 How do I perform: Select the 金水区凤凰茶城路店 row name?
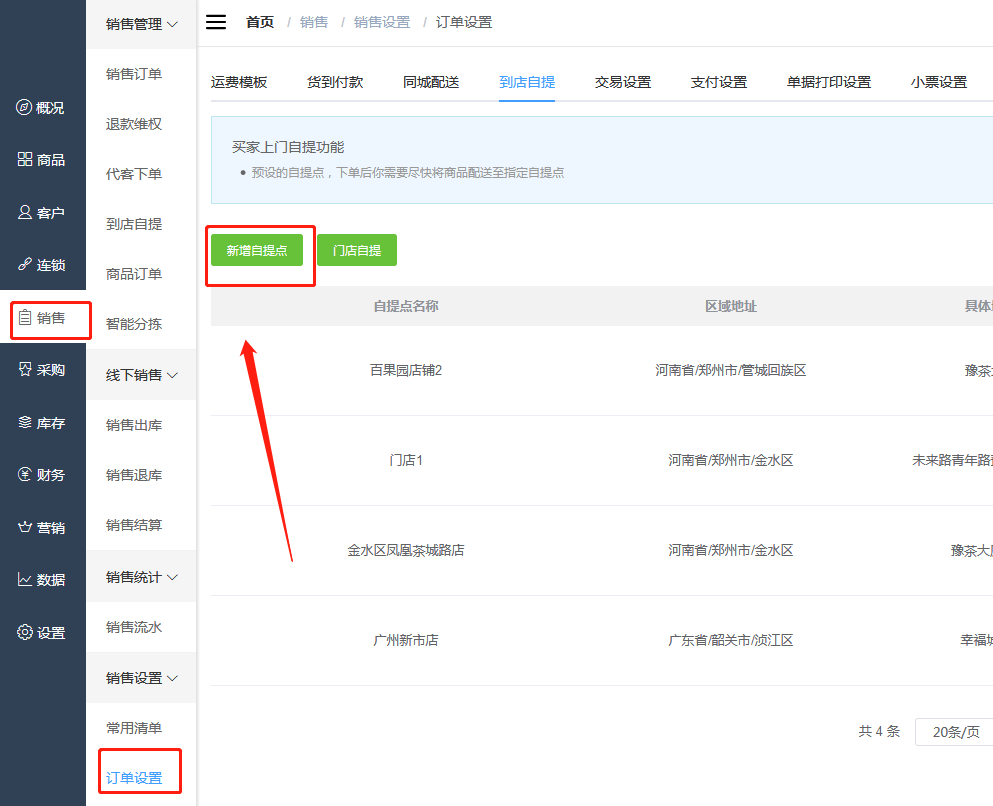pyautogui.click(x=406, y=550)
